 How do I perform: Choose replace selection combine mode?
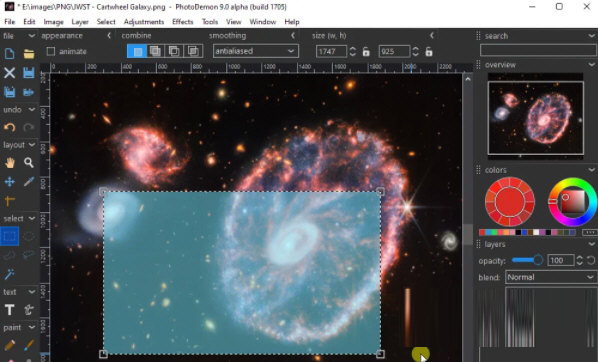[x=137, y=51]
